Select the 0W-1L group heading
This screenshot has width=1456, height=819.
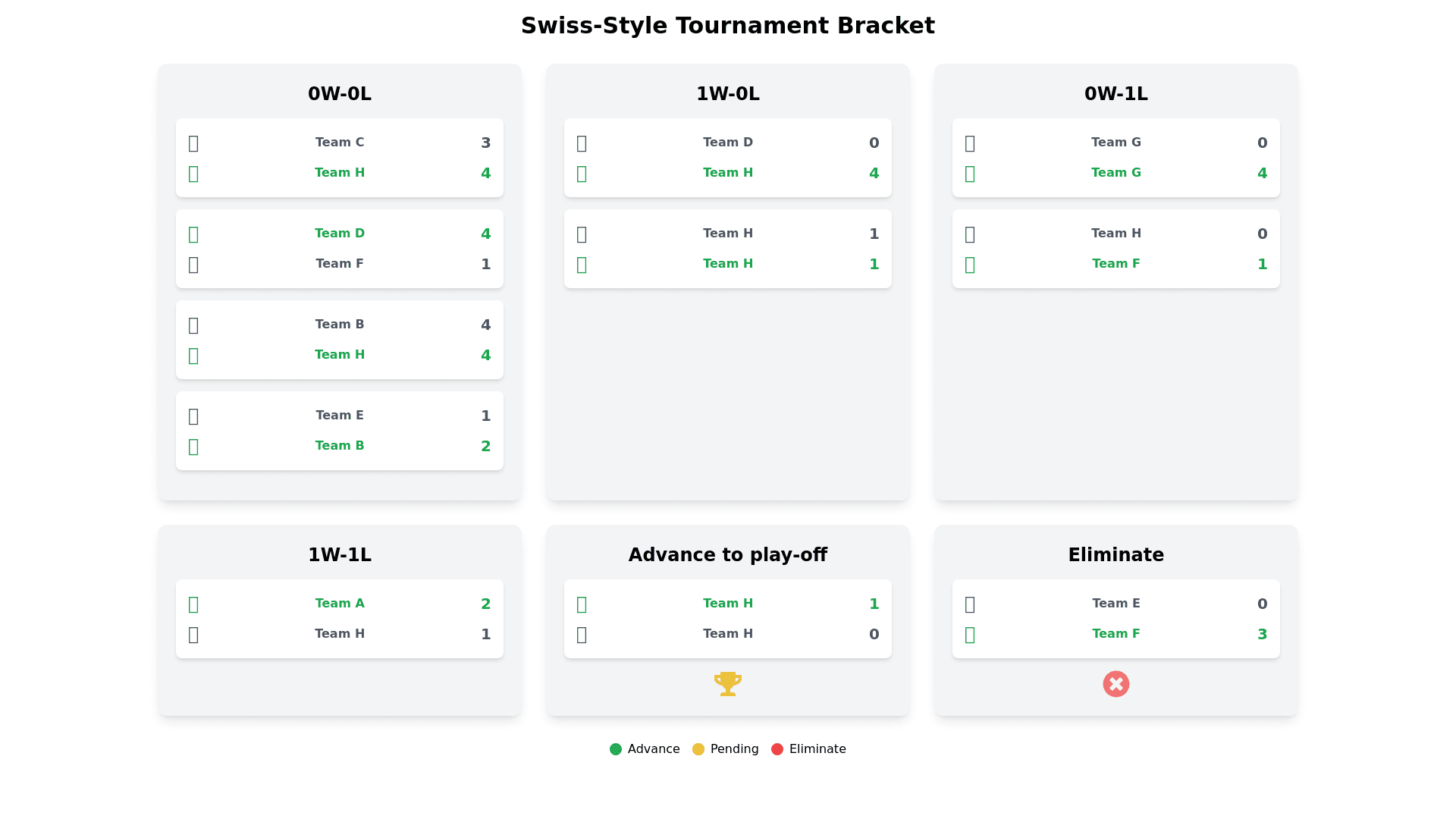pyautogui.click(x=1116, y=94)
